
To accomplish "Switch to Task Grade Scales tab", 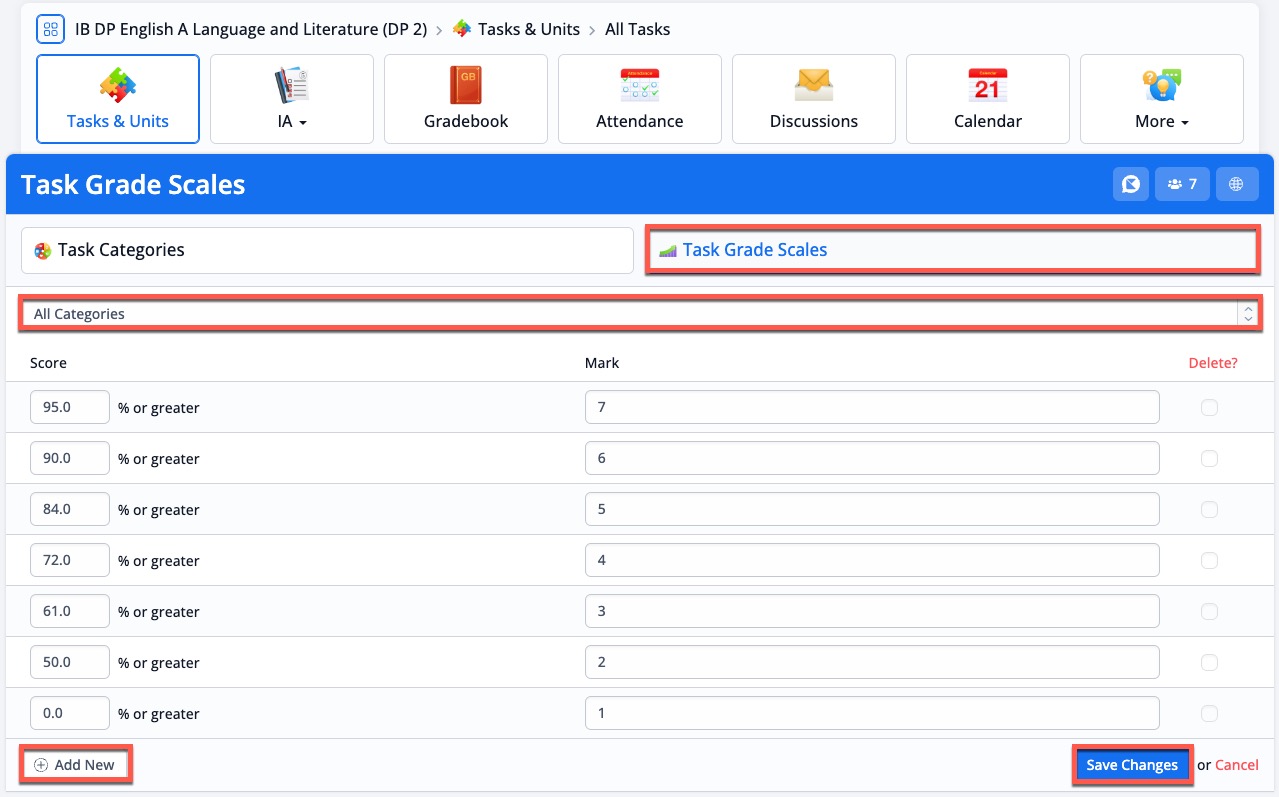I will click(952, 250).
